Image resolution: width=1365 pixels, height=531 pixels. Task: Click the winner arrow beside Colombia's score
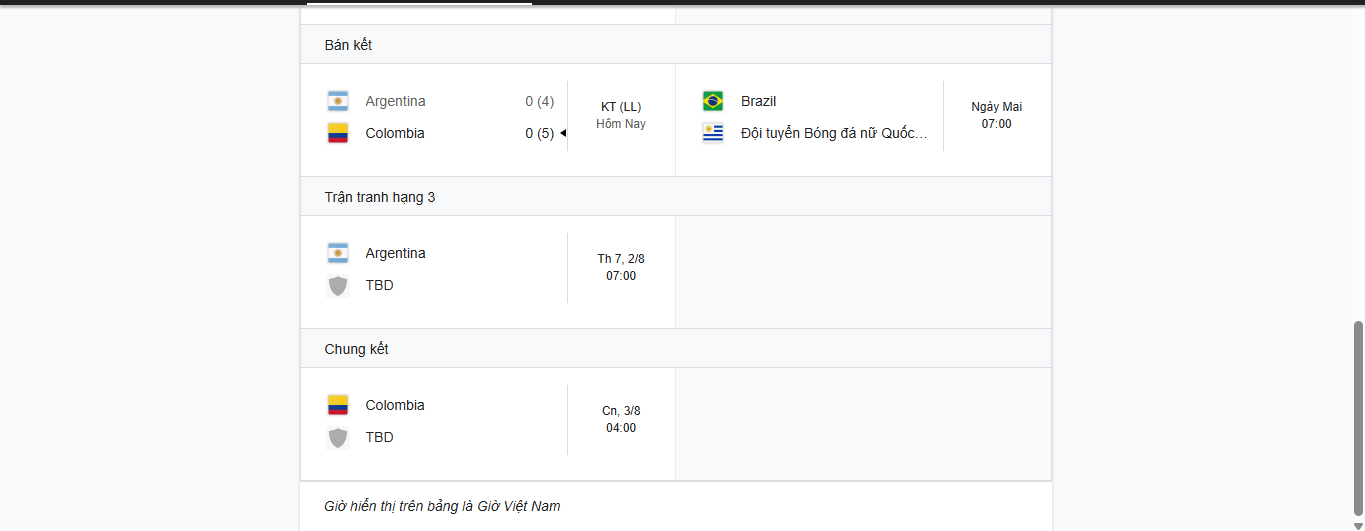tap(563, 133)
